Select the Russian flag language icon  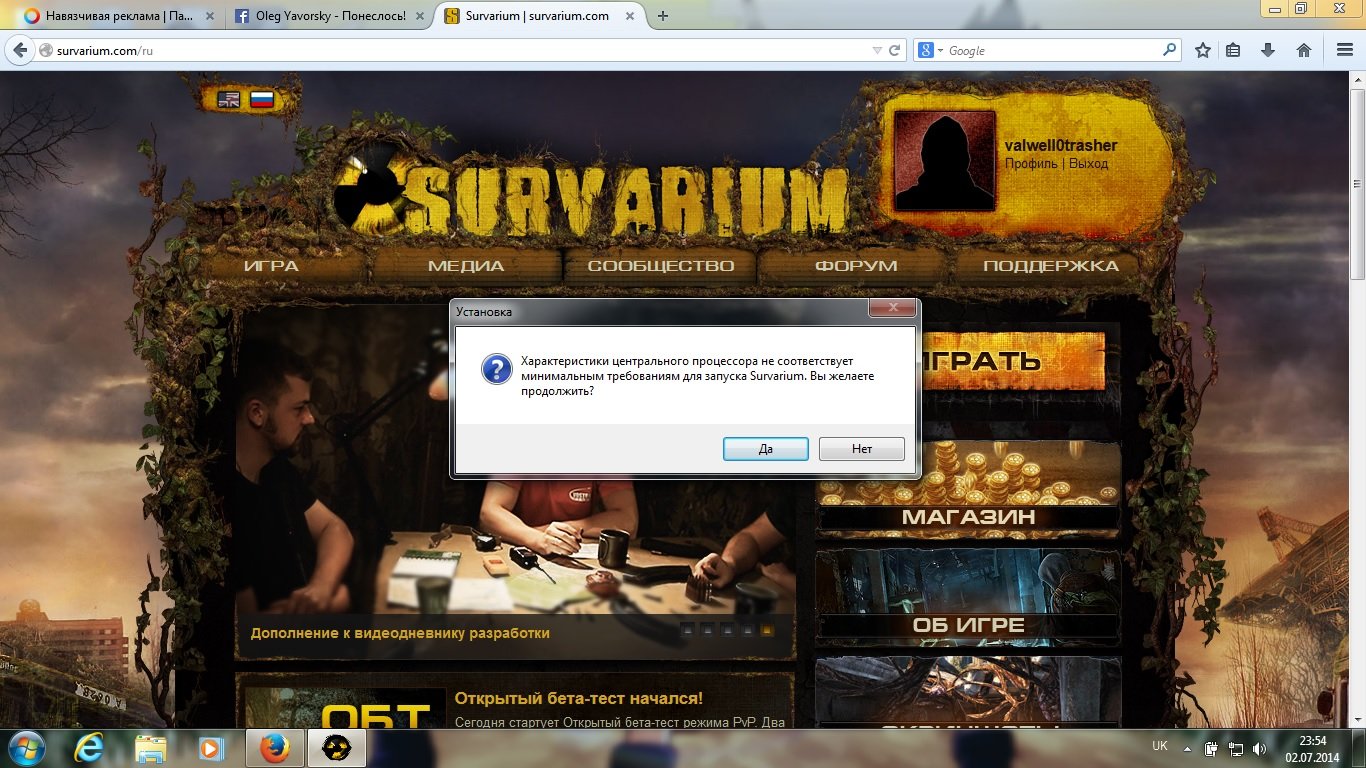click(262, 99)
